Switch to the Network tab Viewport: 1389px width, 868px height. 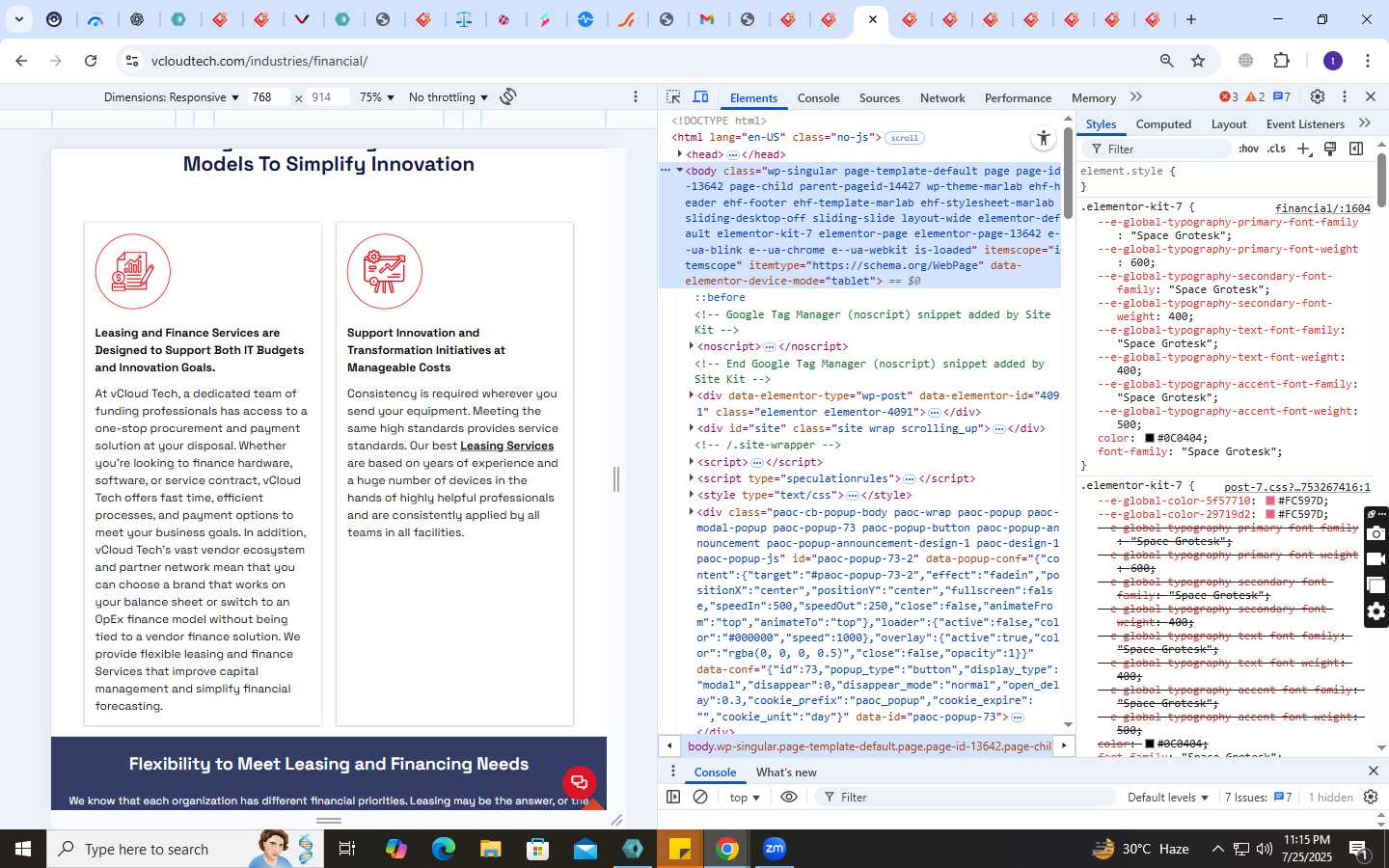942,98
